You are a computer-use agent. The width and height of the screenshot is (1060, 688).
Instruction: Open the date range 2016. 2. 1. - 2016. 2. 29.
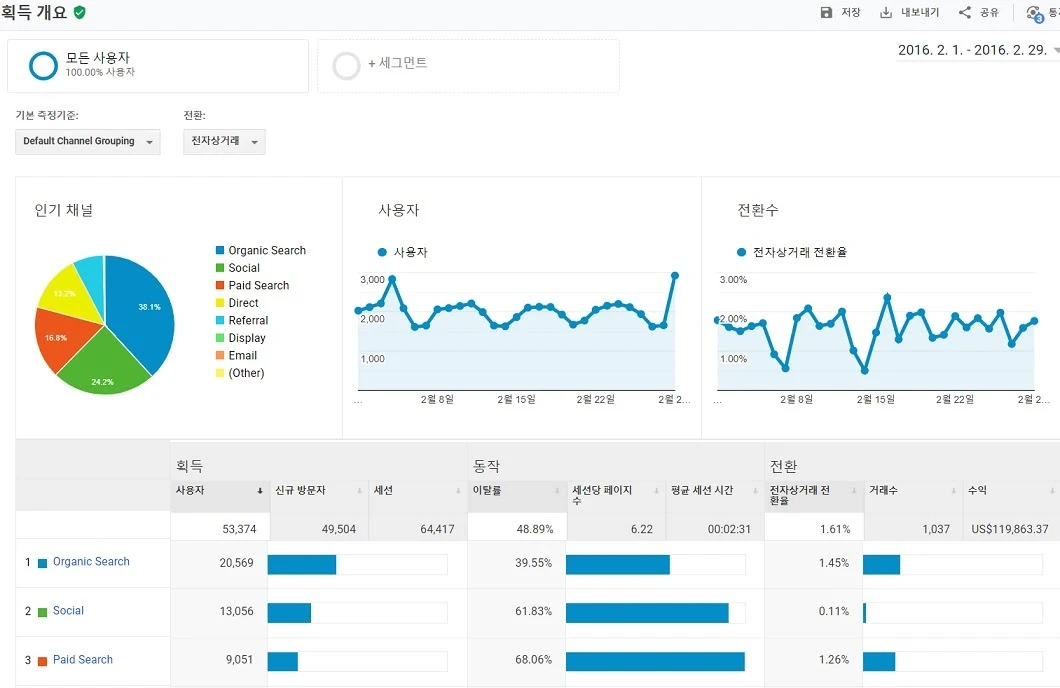978,50
